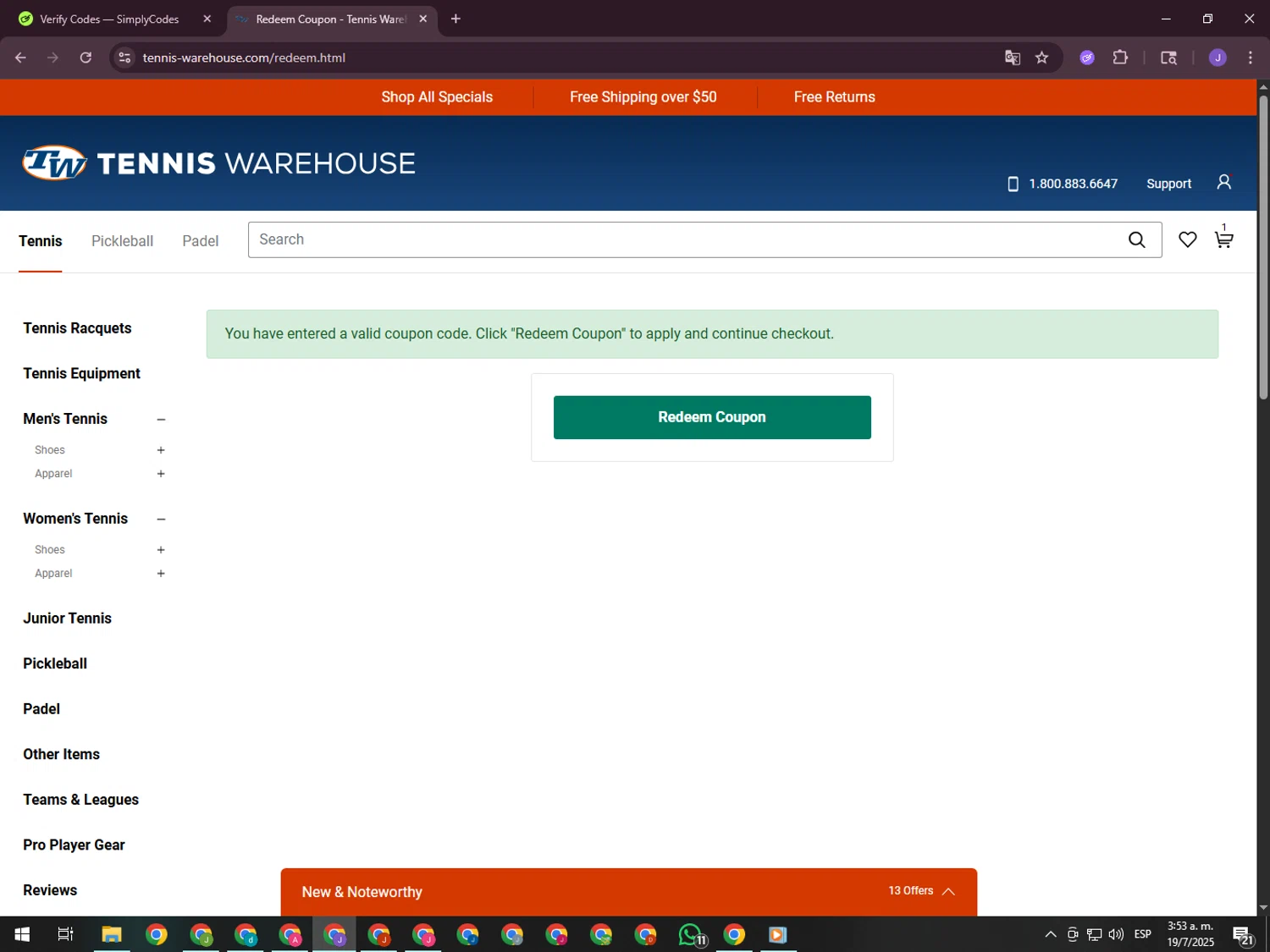The image size is (1270, 952).
Task: Click the volume icon in system tray
Action: click(1116, 934)
